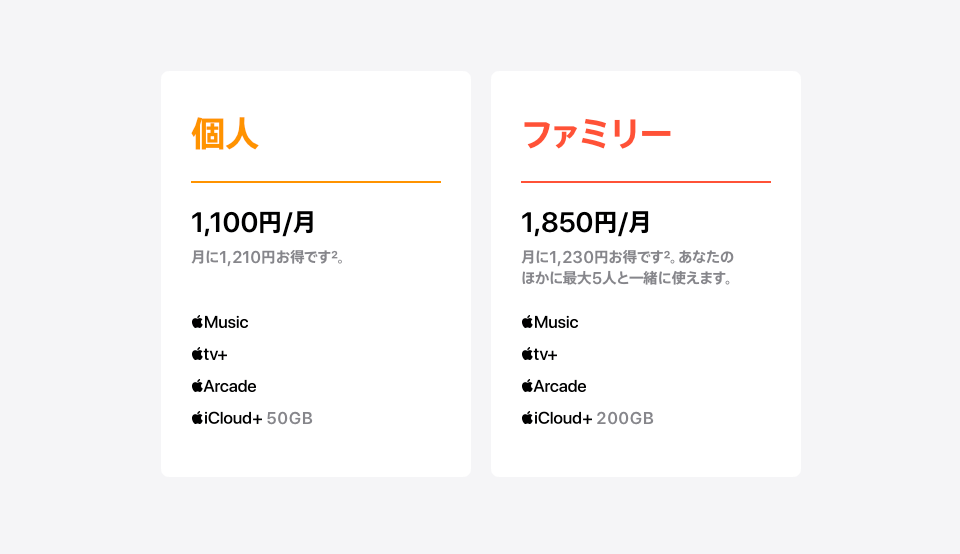The width and height of the screenshot is (960, 554).
Task: Open footnote 2 in 1,210円 savings text
Action: pyautogui.click(x=335, y=253)
